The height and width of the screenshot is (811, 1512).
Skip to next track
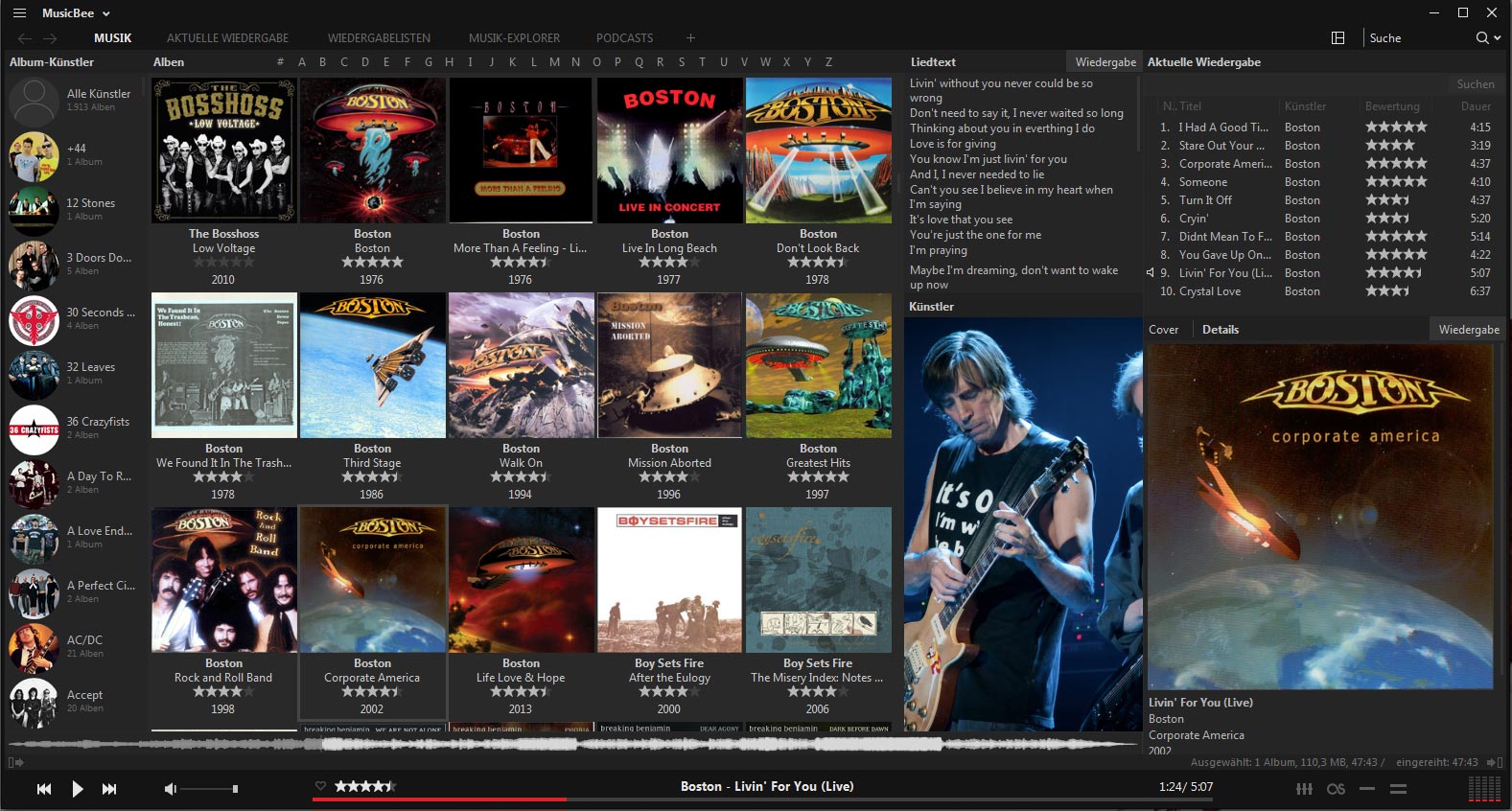tap(109, 789)
